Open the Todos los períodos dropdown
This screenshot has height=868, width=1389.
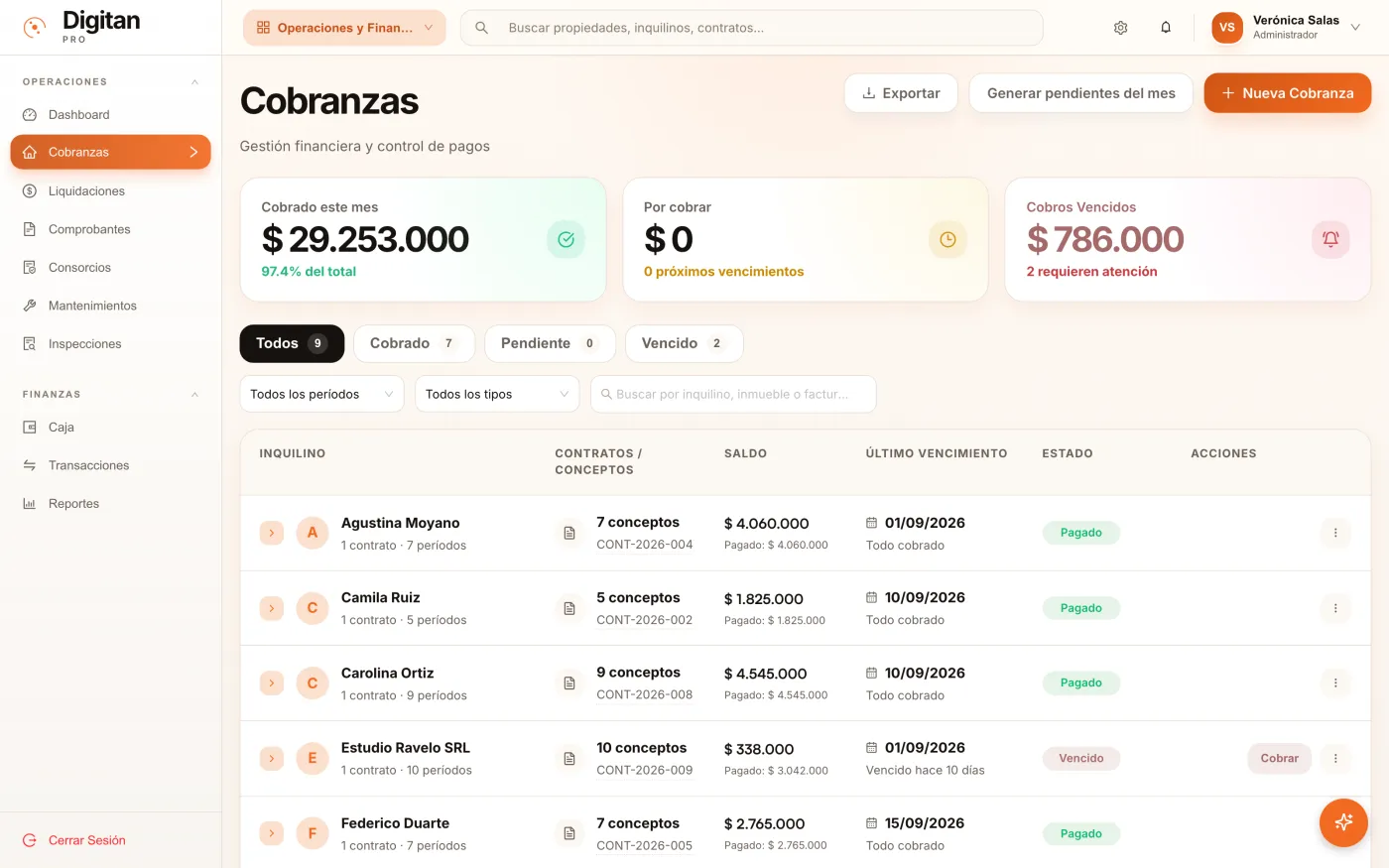click(321, 394)
